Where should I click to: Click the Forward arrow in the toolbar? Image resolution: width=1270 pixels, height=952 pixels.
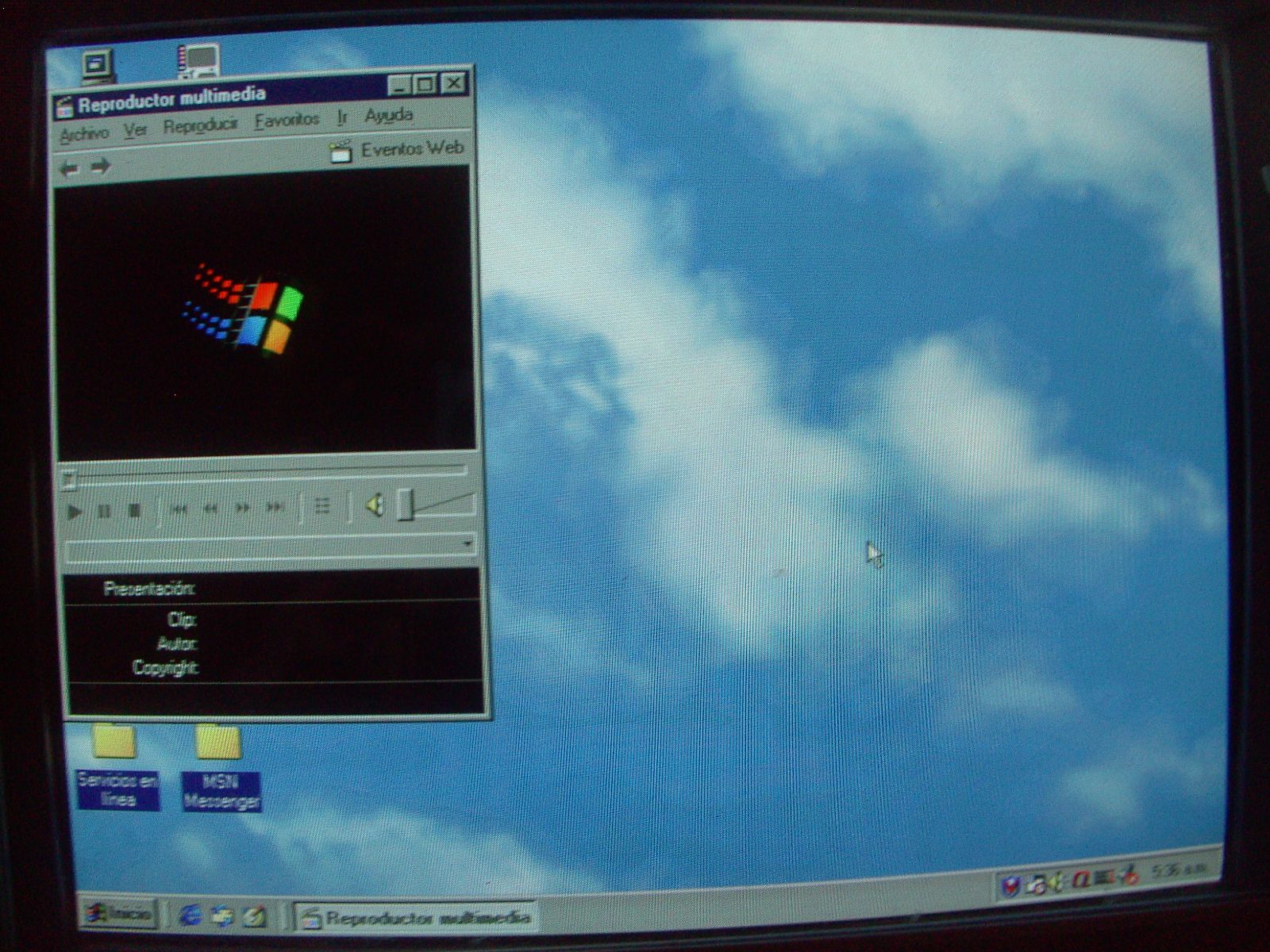[100, 167]
